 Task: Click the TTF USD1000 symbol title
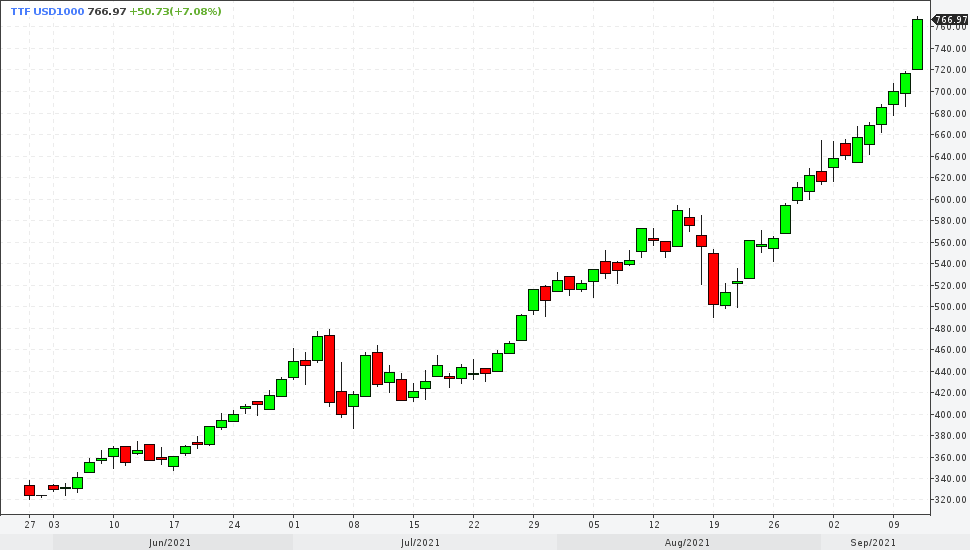[47, 11]
